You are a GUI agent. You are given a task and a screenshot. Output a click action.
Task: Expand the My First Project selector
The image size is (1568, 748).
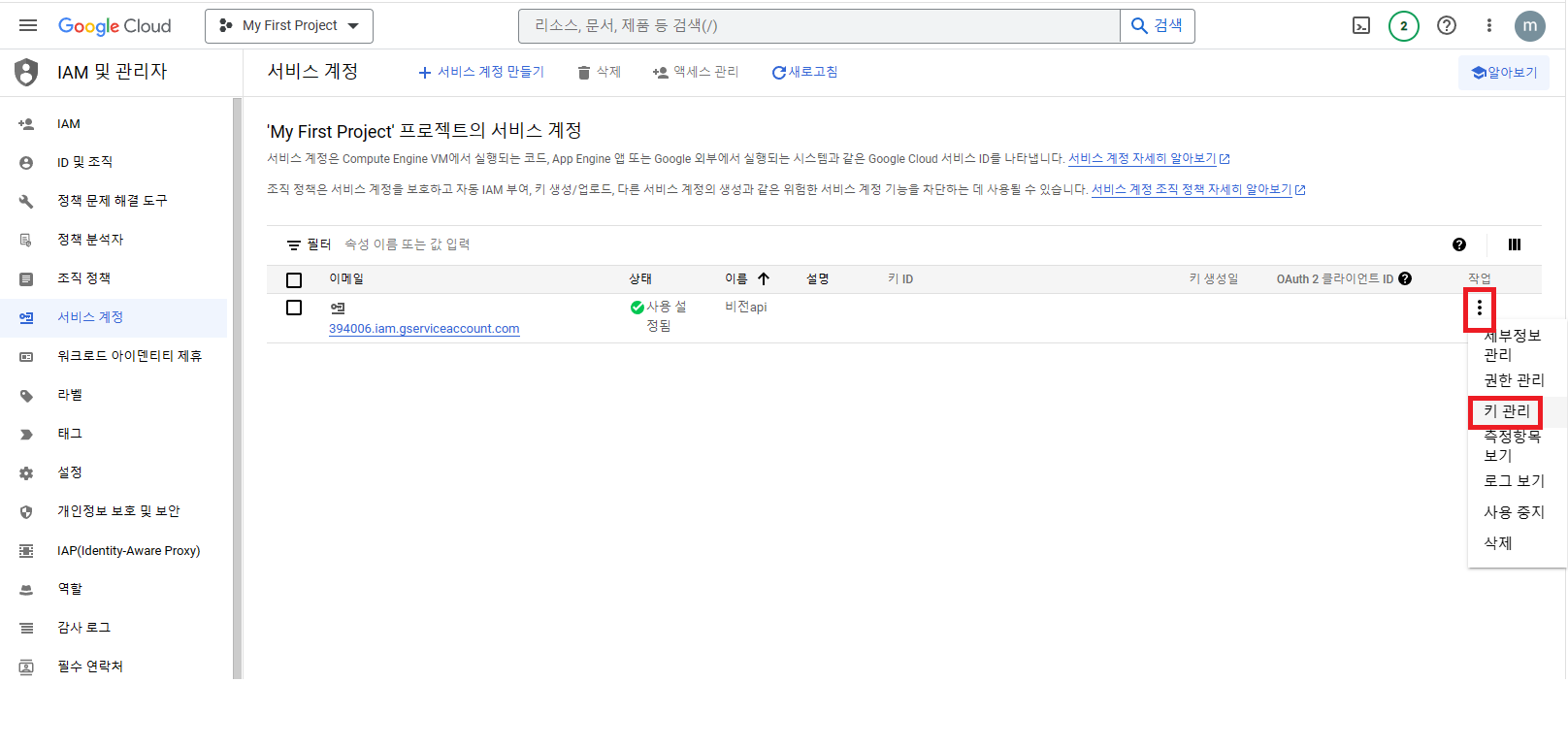(289, 26)
